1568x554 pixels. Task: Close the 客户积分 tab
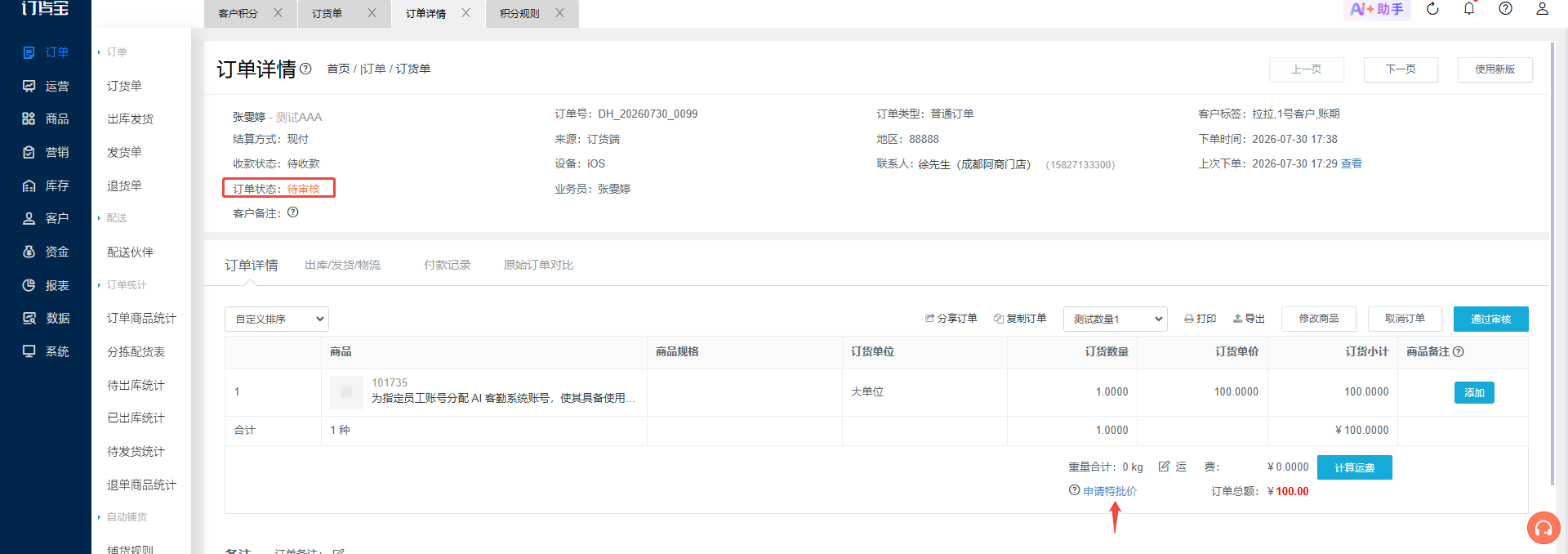pos(278,13)
